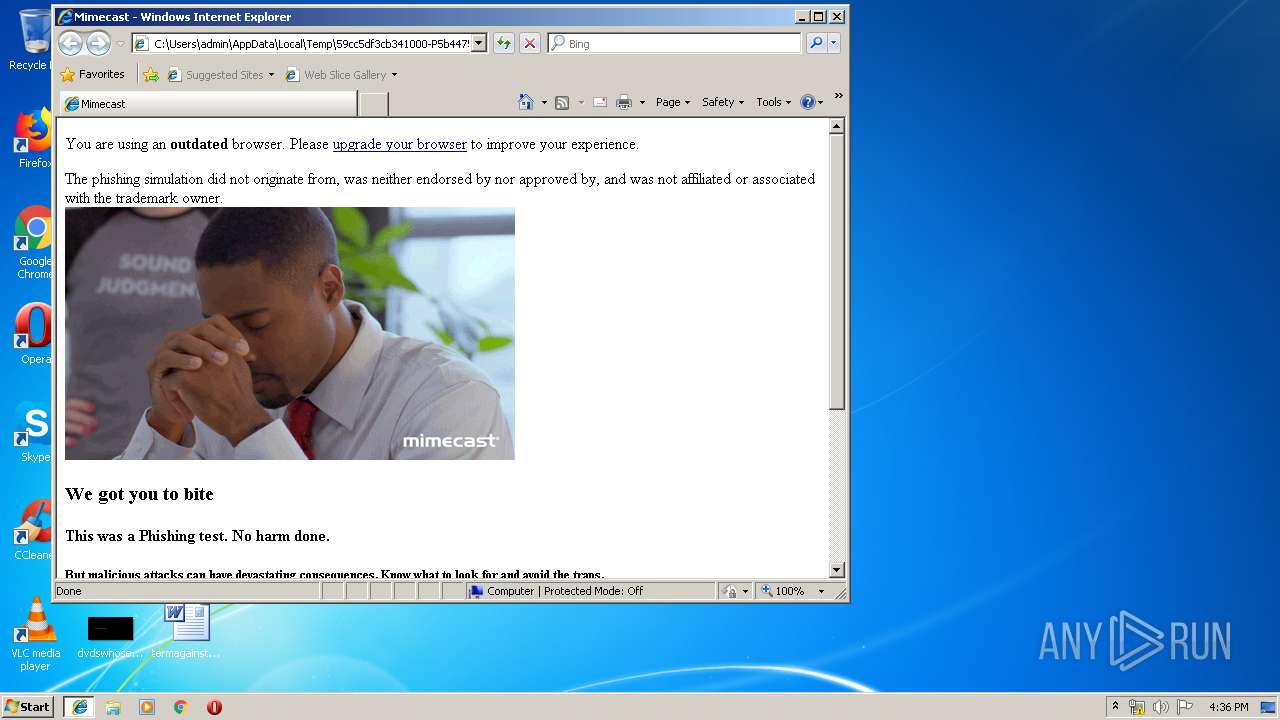Expand command bar overflow chevron

(x=838, y=96)
